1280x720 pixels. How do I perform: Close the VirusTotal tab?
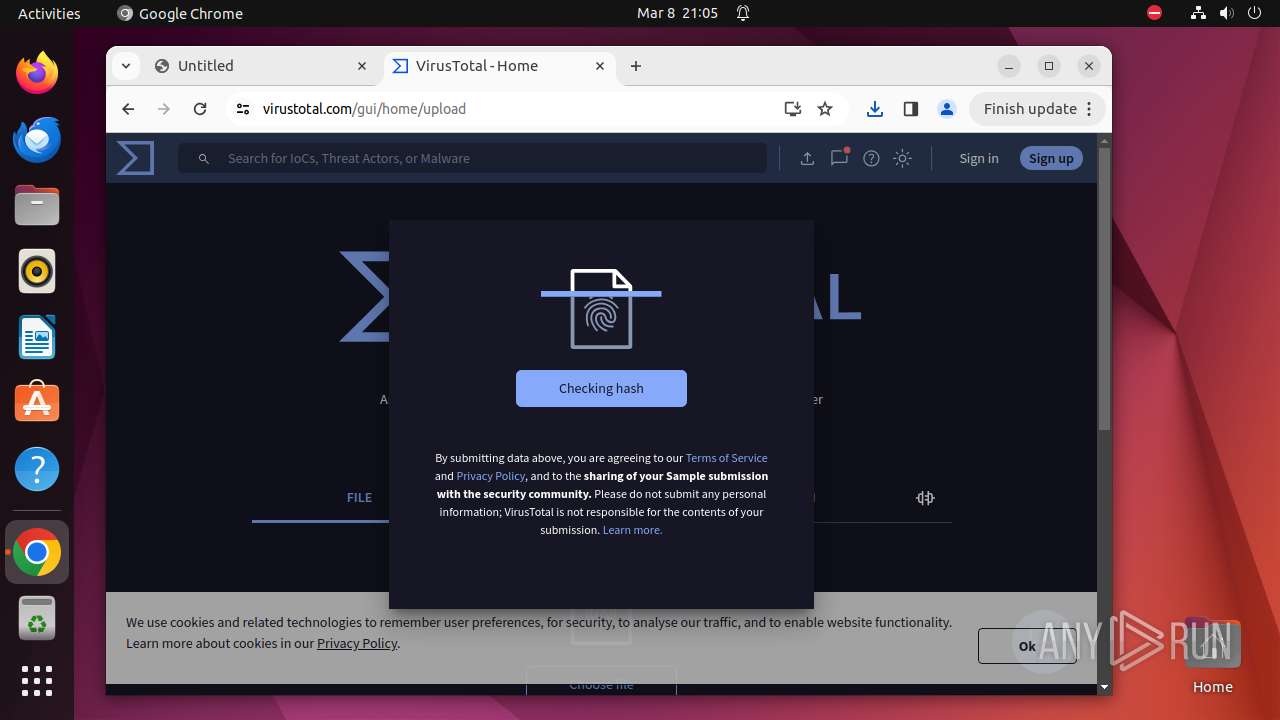pos(600,66)
